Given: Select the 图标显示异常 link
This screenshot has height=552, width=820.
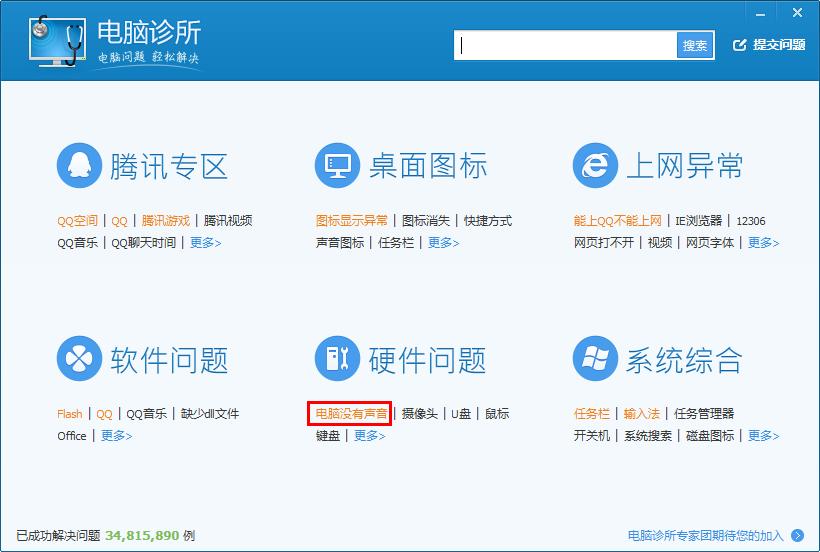Looking at the screenshot, I should pos(351,220).
